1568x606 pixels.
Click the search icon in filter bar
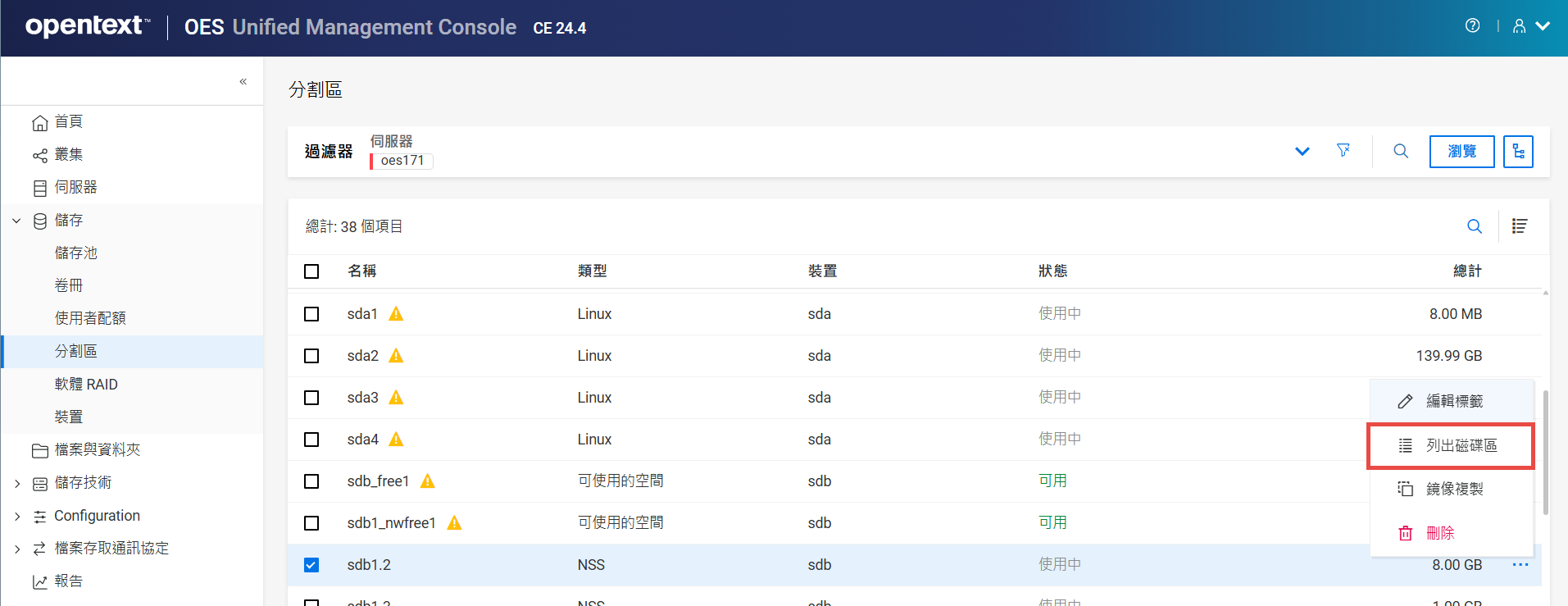tap(1401, 151)
